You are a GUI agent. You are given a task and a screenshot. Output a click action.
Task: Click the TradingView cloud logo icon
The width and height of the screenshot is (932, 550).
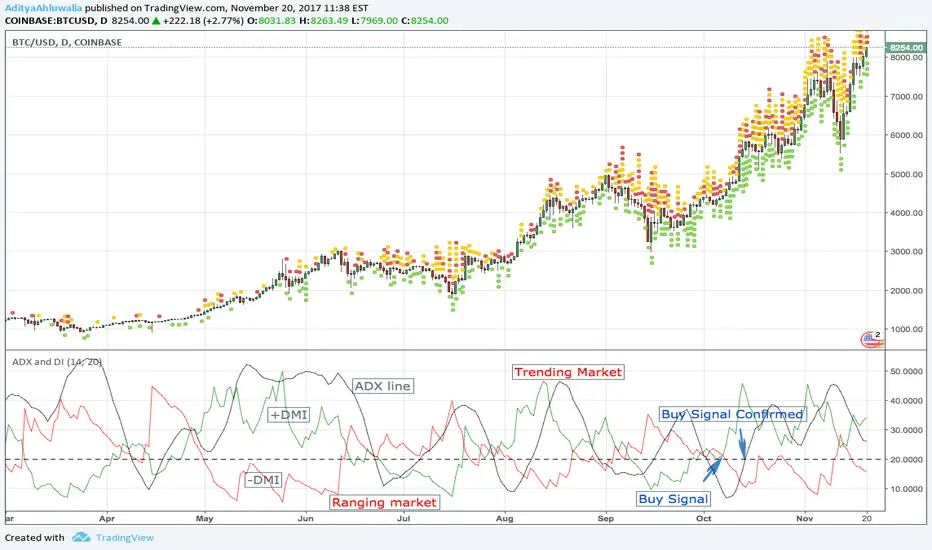pyautogui.click(x=81, y=538)
